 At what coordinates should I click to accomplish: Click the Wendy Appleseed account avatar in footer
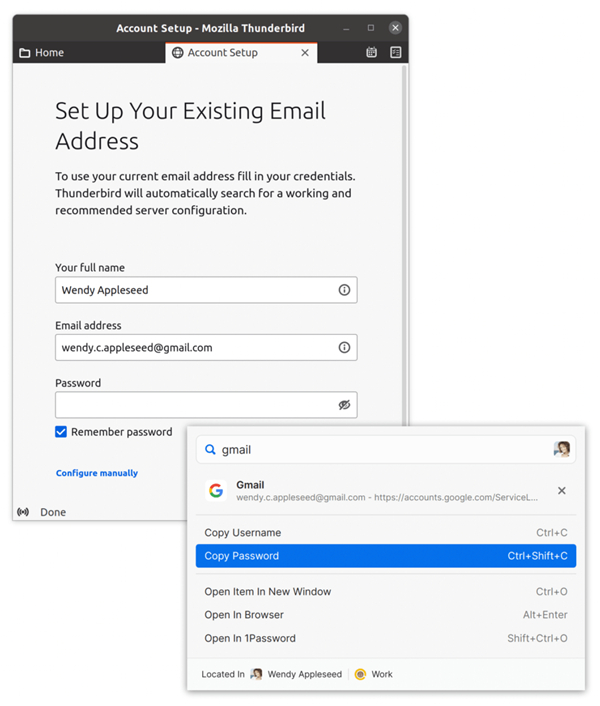pos(257,674)
